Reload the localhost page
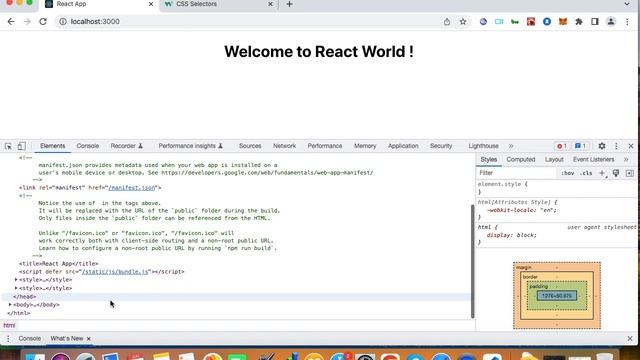The height and width of the screenshot is (360, 640). pyautogui.click(x=43, y=22)
